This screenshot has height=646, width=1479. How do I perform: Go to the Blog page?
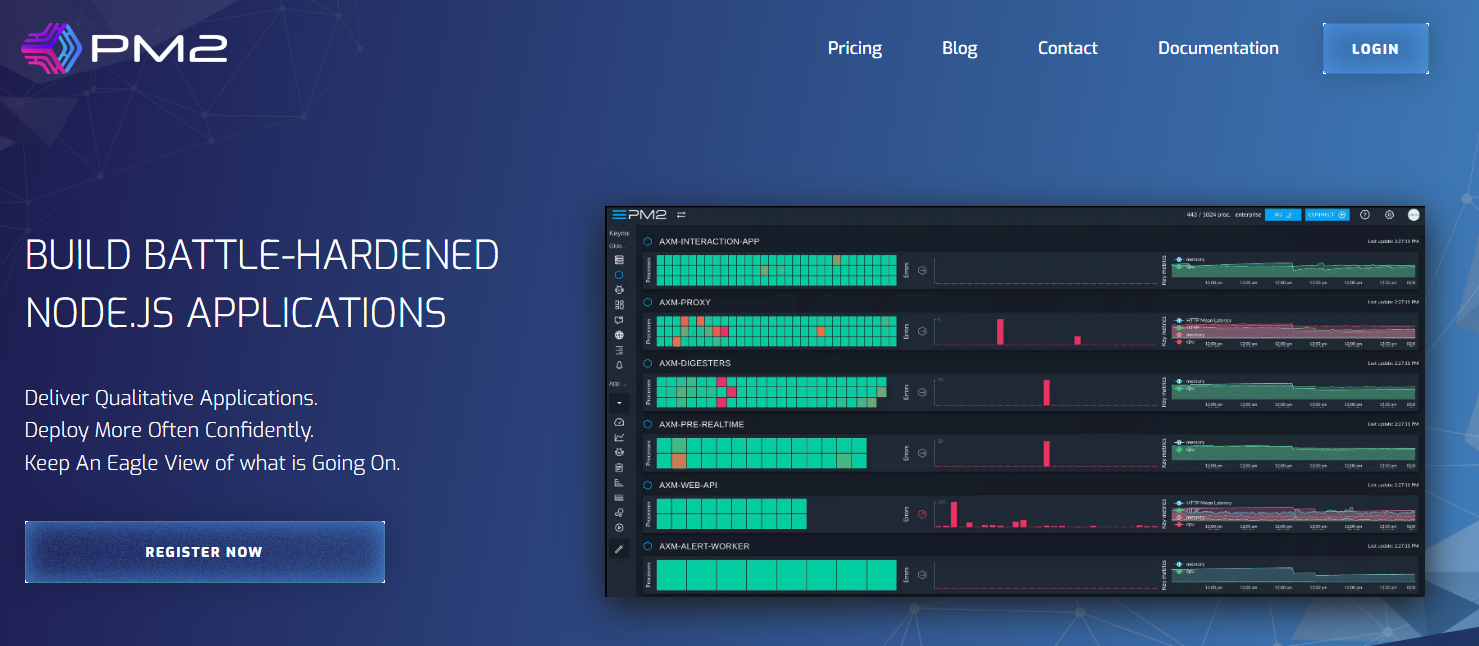click(960, 48)
